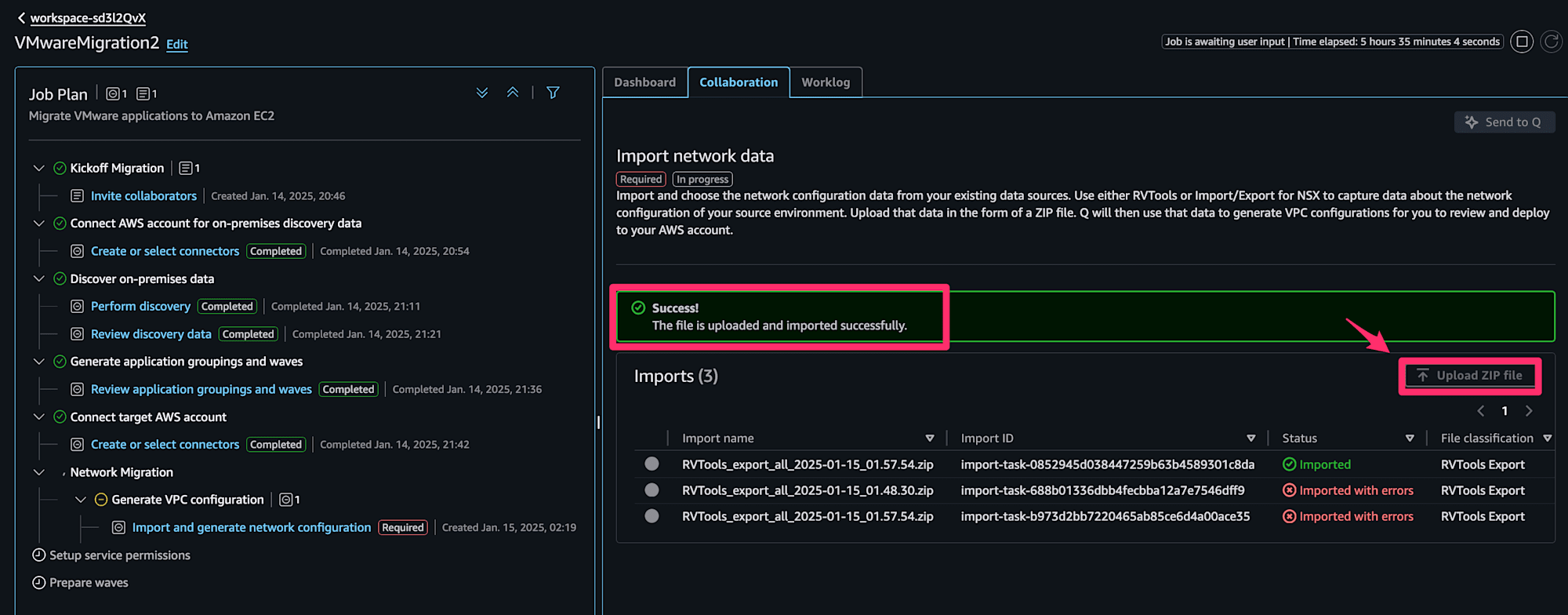
Task: Select Prepare waves step
Action: coord(89,583)
